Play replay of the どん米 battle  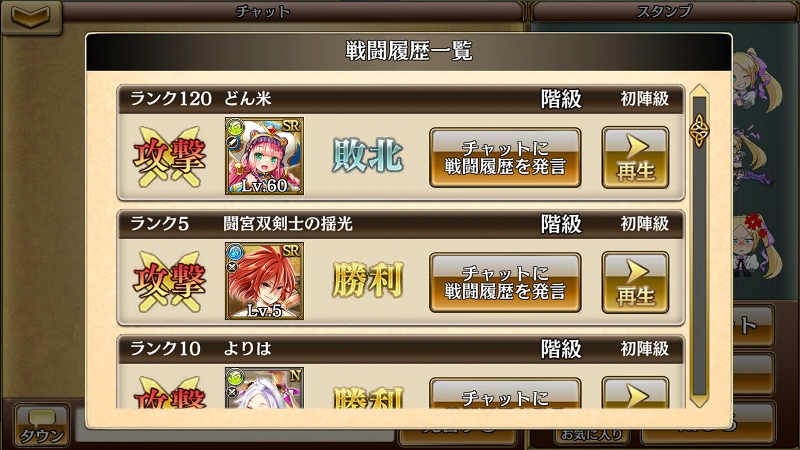tap(635, 158)
